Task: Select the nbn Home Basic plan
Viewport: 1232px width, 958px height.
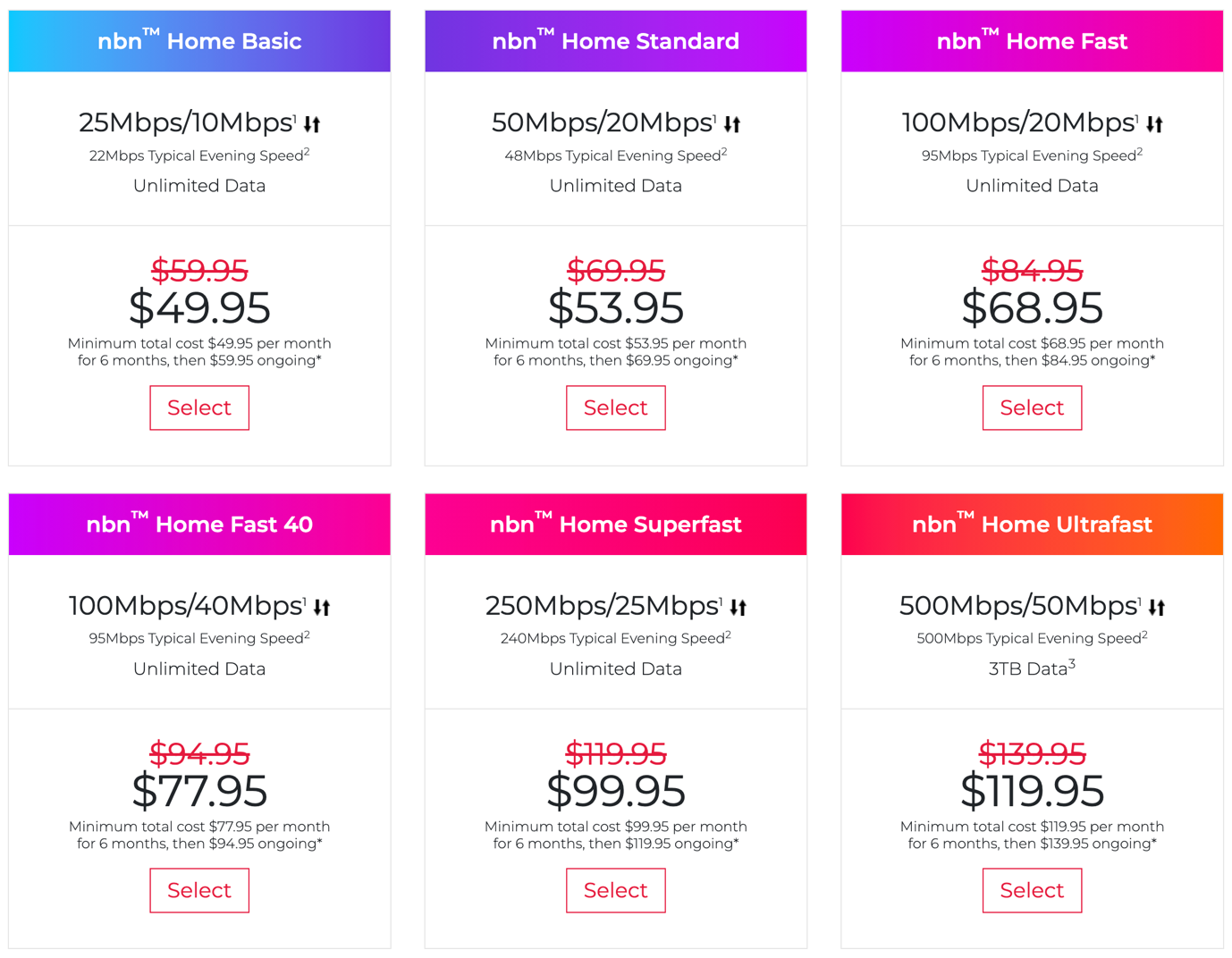Action: click(x=199, y=408)
